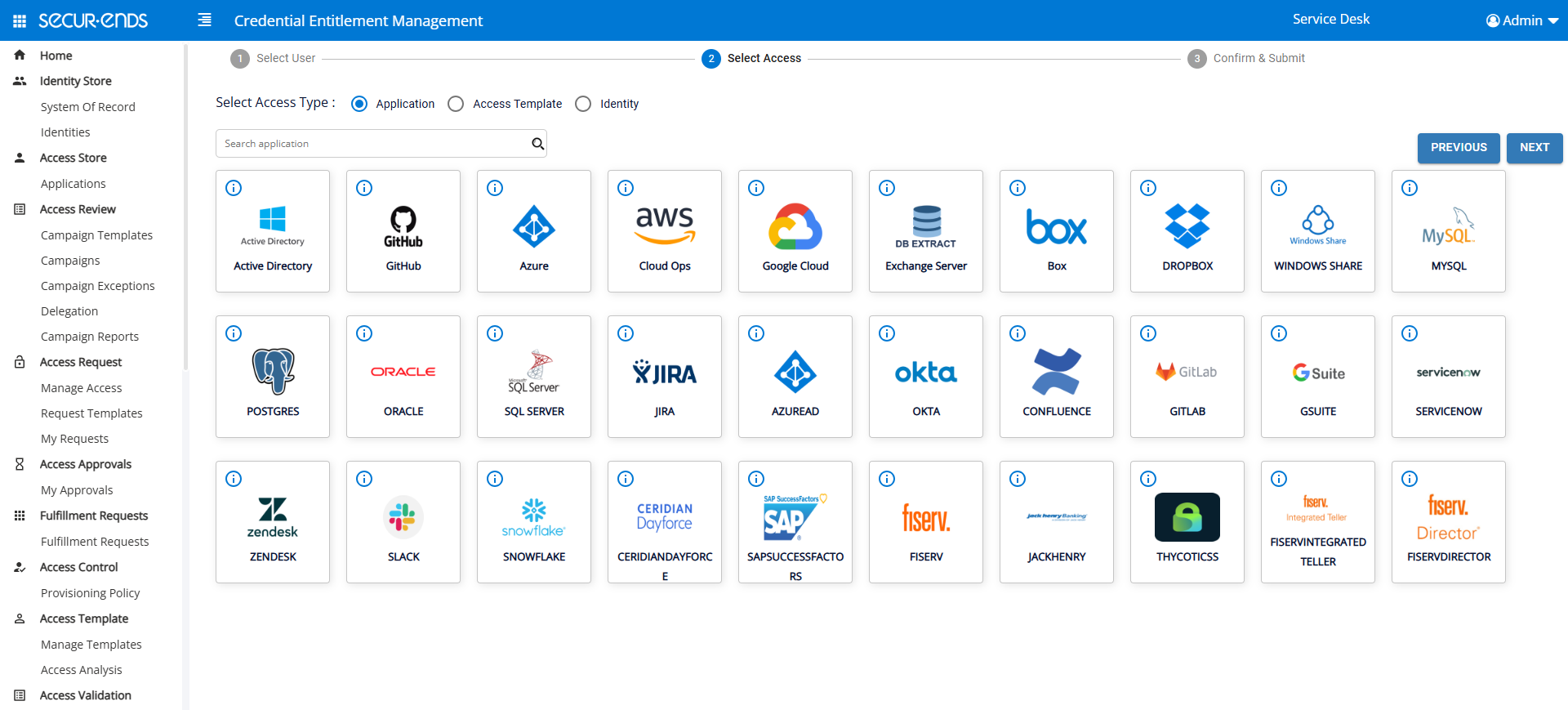
Task: Open info icon on SNOWFLAKE card
Action: [x=495, y=479]
